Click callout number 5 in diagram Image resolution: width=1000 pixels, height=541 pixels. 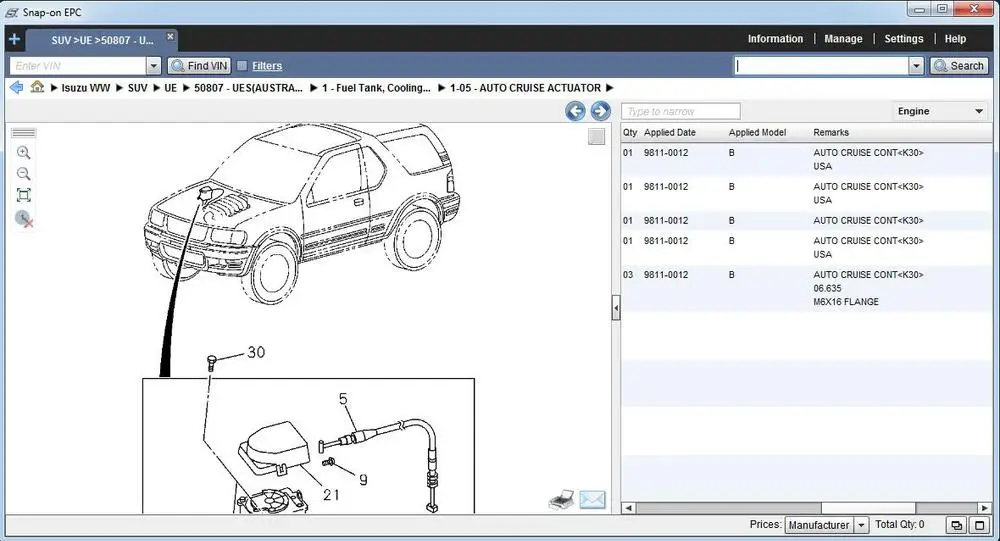click(343, 399)
